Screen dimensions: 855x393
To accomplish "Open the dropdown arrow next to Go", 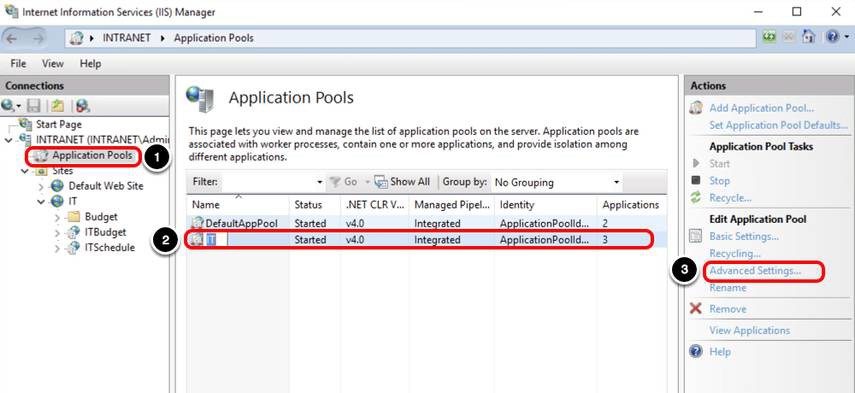I will pyautogui.click(x=368, y=182).
